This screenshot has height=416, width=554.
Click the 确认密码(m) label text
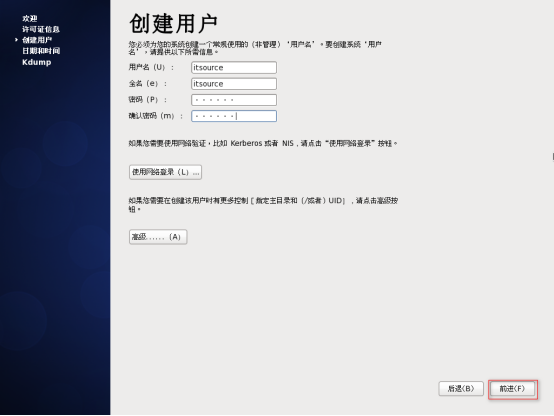[156, 116]
